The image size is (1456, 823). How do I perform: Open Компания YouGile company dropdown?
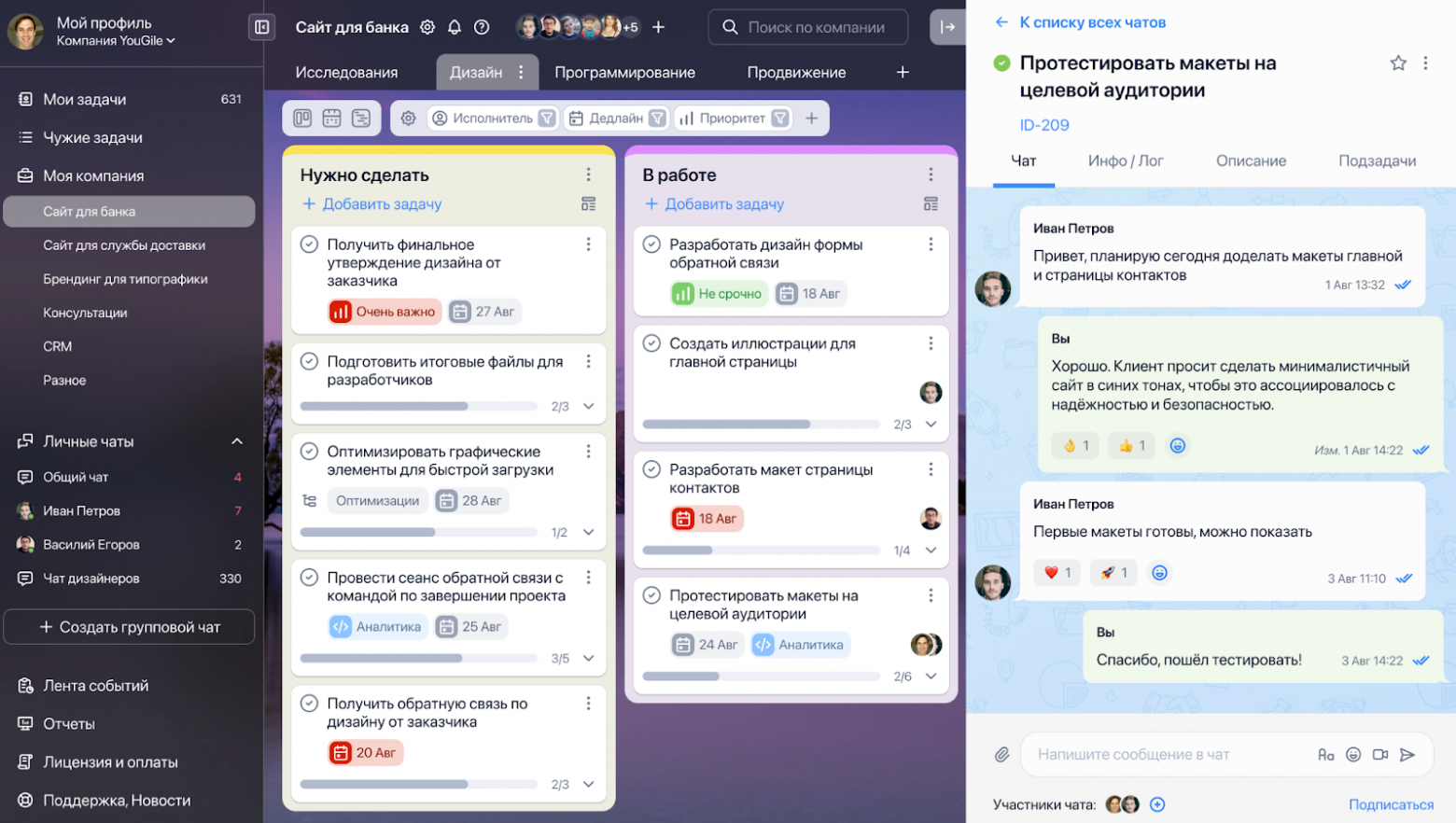click(116, 41)
